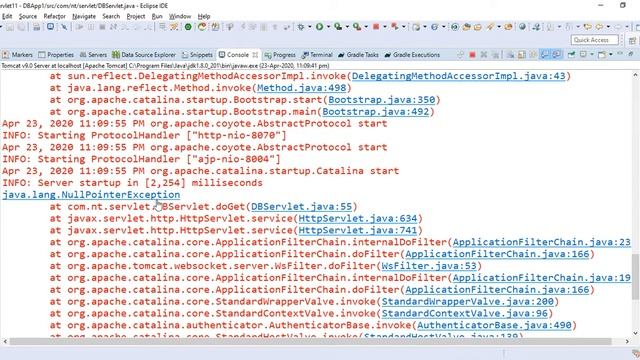Open the StandardWrapperValve.java:200 link
Image resolution: width=640 pixels, height=360 pixels.
coord(467,301)
